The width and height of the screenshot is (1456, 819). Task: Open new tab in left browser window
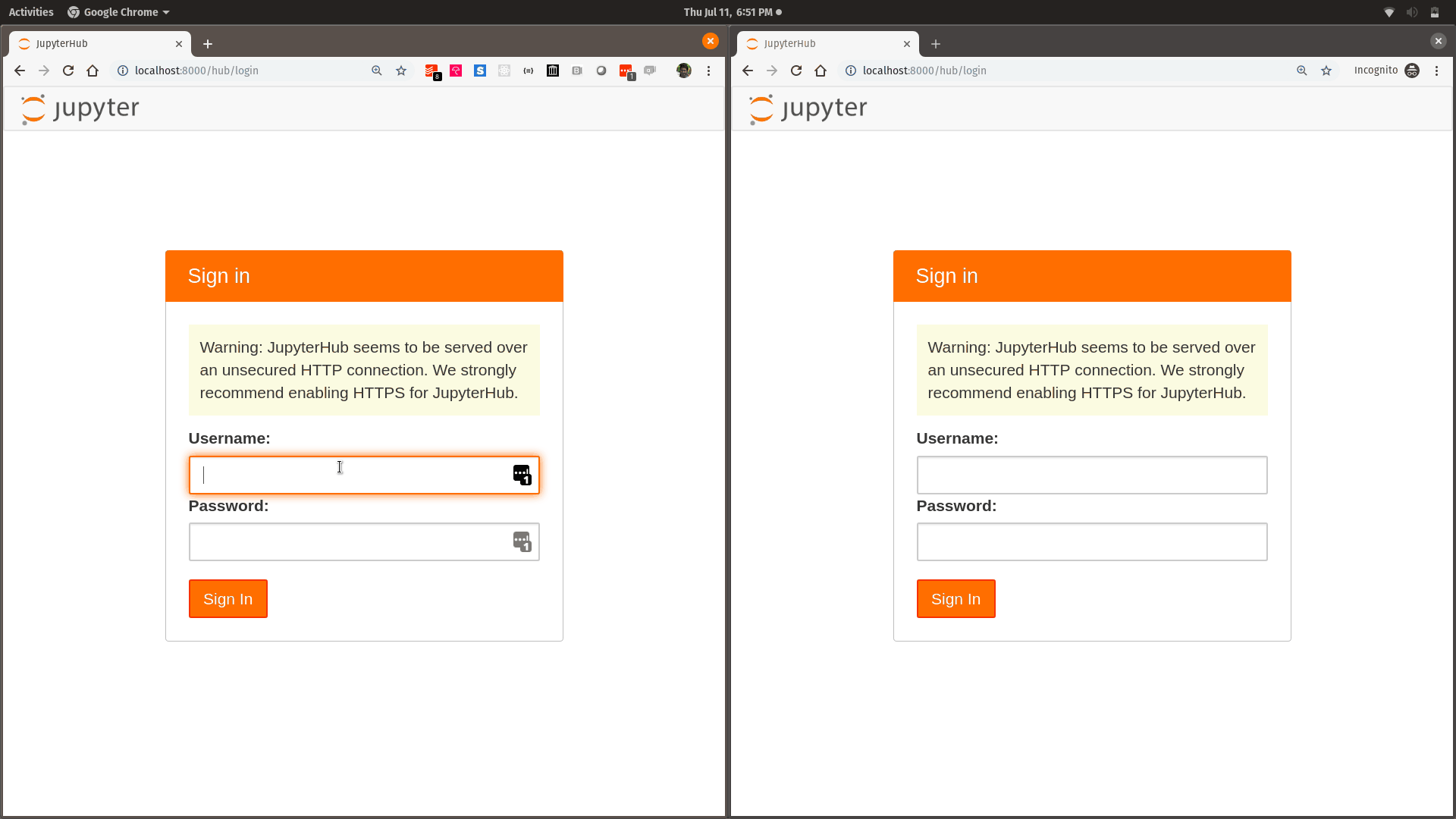(208, 44)
